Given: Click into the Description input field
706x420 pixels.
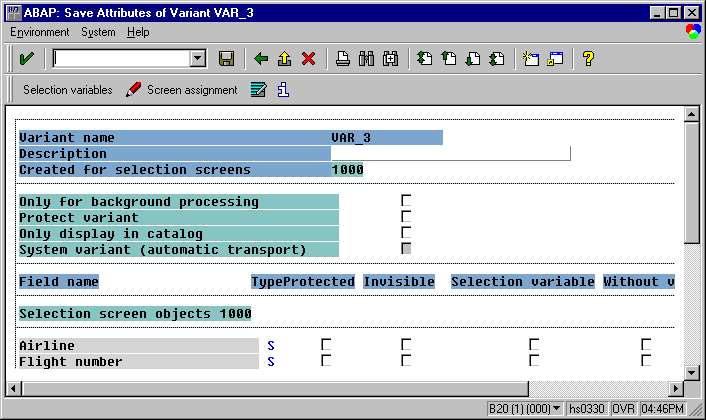Looking at the screenshot, I should pos(450,153).
